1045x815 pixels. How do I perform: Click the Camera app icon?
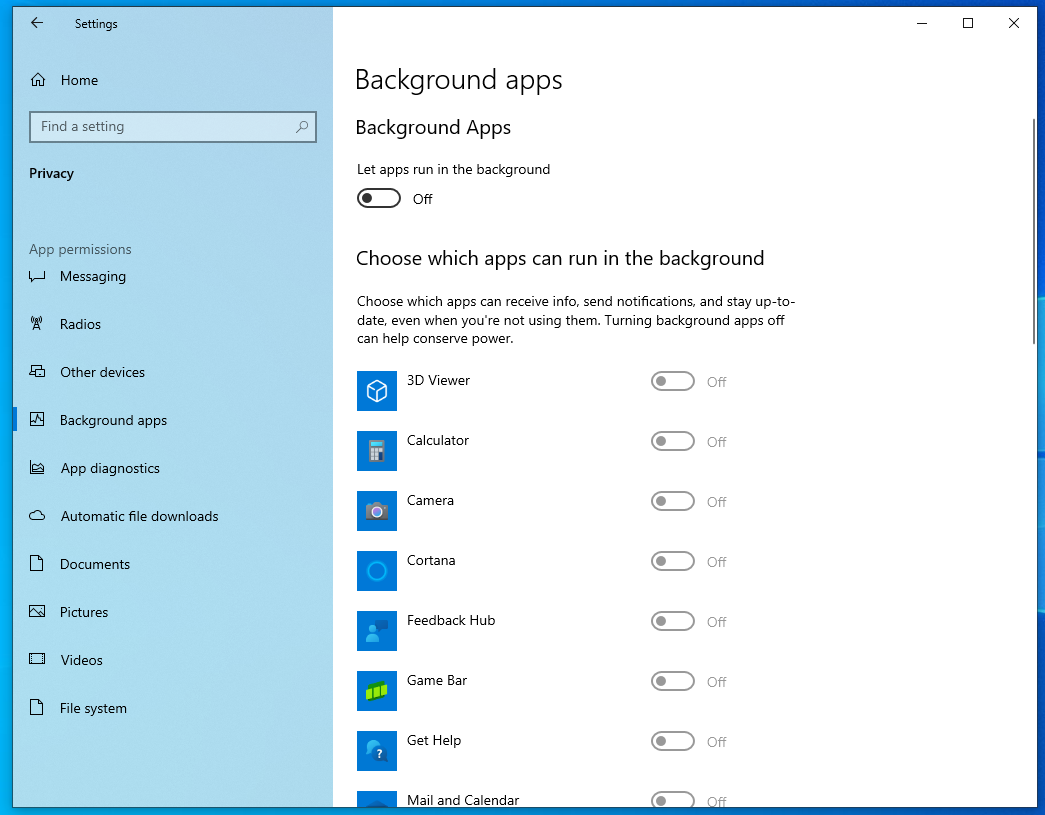(x=377, y=511)
